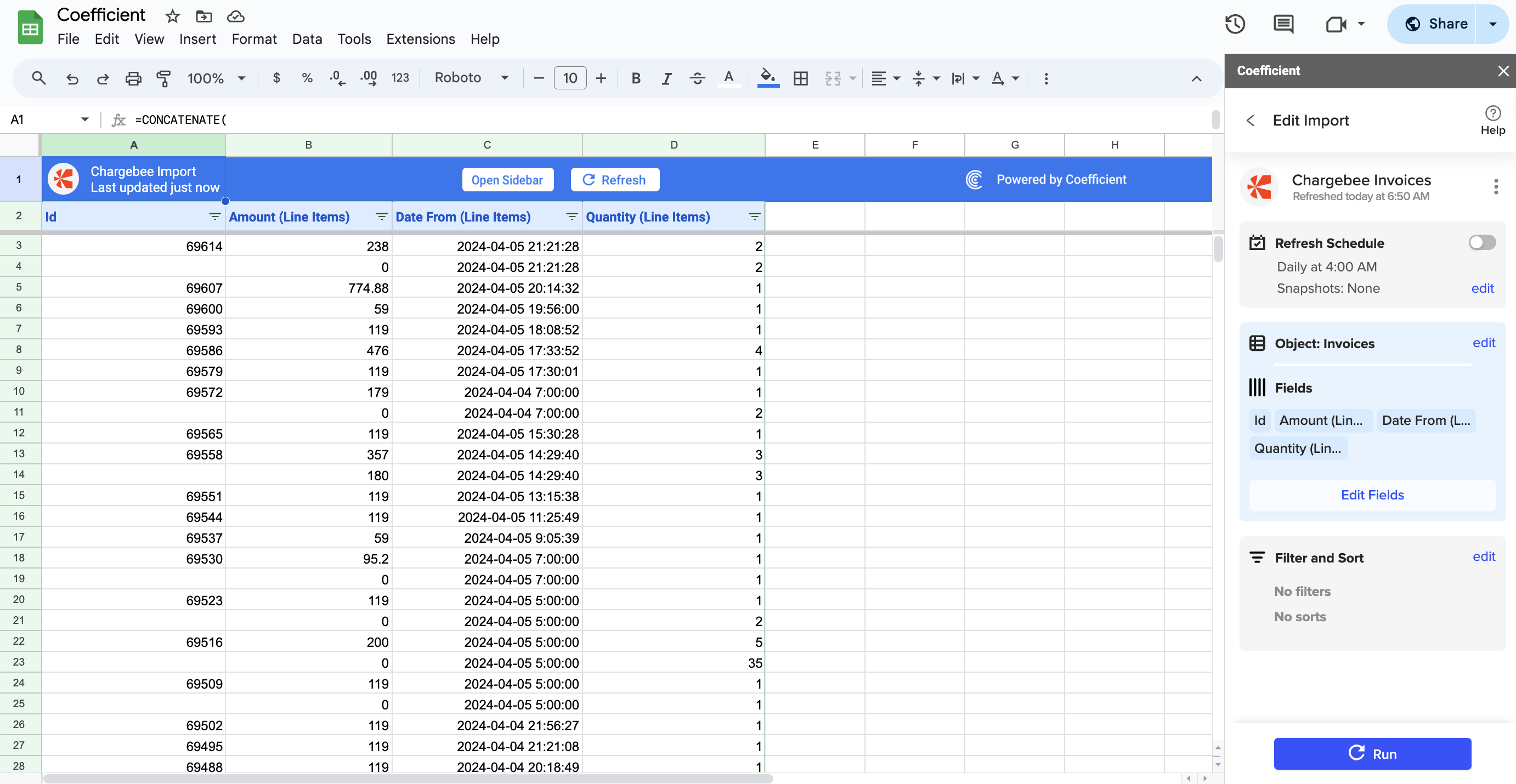Collapse the menus with the caret
1516x784 pixels.
[1196, 78]
